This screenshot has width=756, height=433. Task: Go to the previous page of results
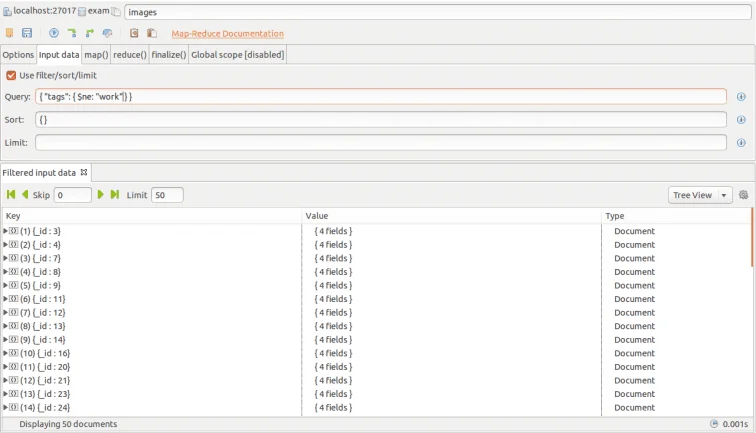pyautogui.click(x=25, y=194)
